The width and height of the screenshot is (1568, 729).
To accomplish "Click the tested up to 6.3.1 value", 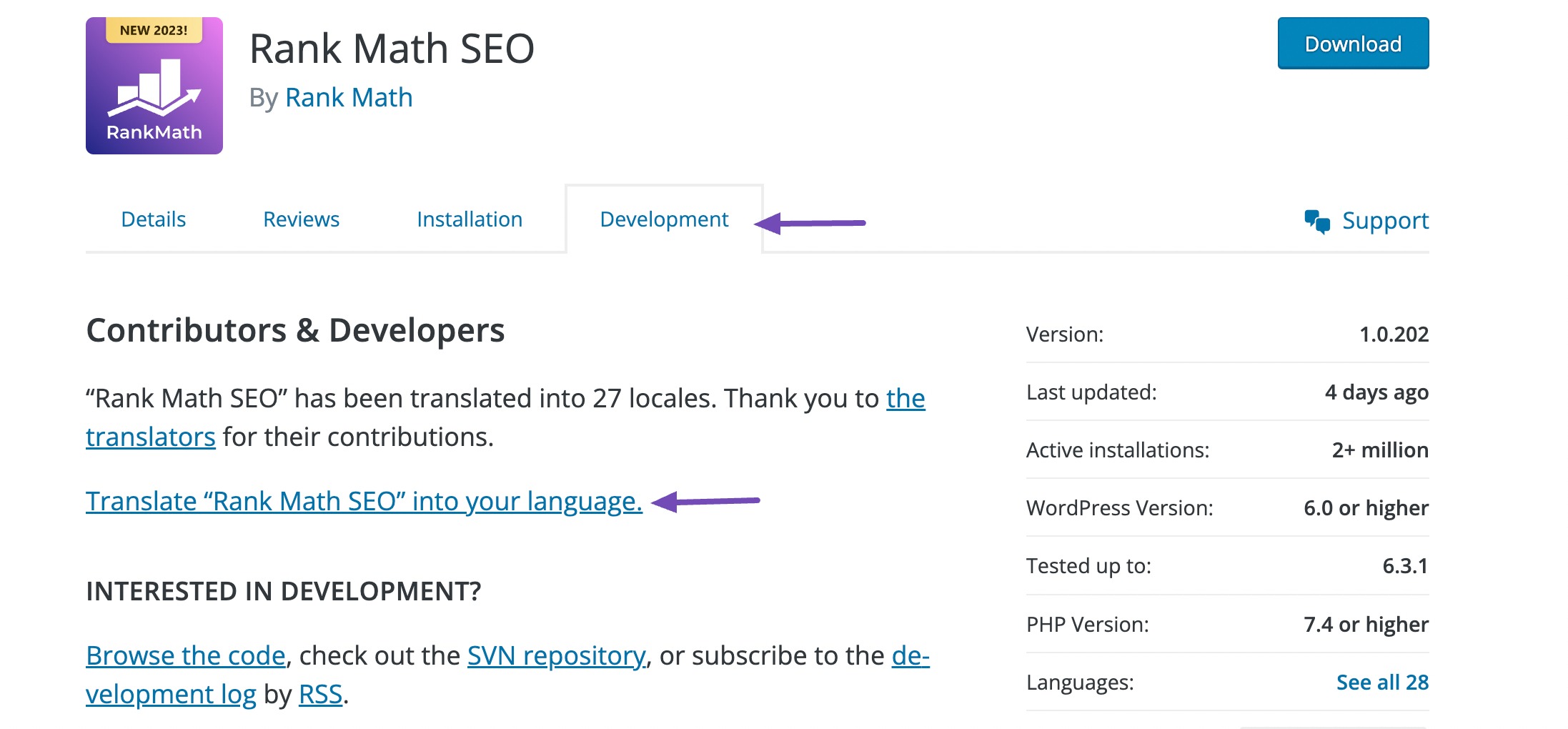I will pos(1405,566).
